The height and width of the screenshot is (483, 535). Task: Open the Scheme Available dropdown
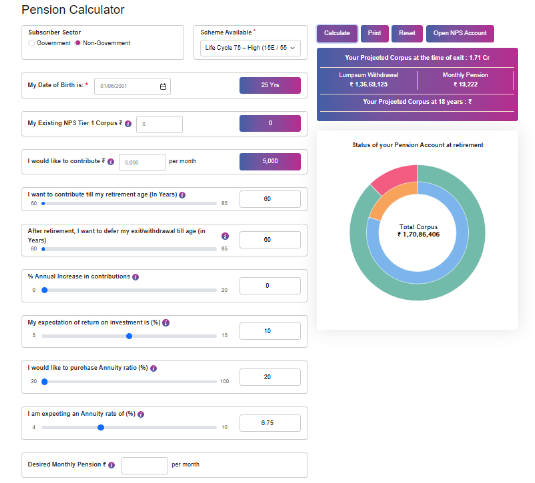pyautogui.click(x=250, y=48)
